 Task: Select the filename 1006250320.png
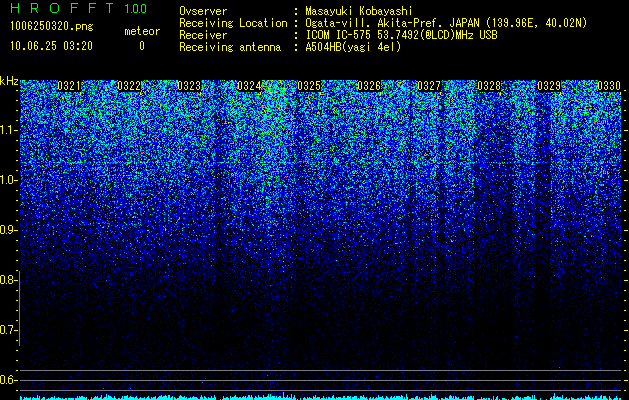(52, 27)
